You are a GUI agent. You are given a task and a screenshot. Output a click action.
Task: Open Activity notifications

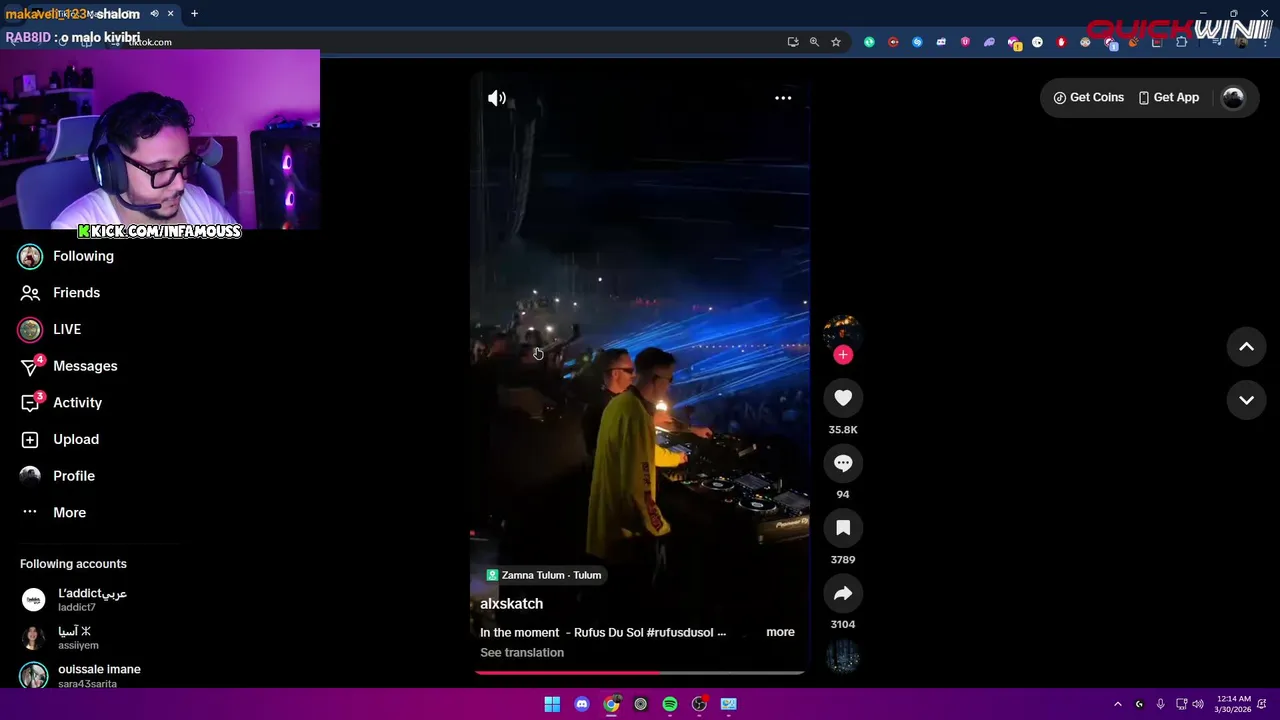click(x=62, y=403)
